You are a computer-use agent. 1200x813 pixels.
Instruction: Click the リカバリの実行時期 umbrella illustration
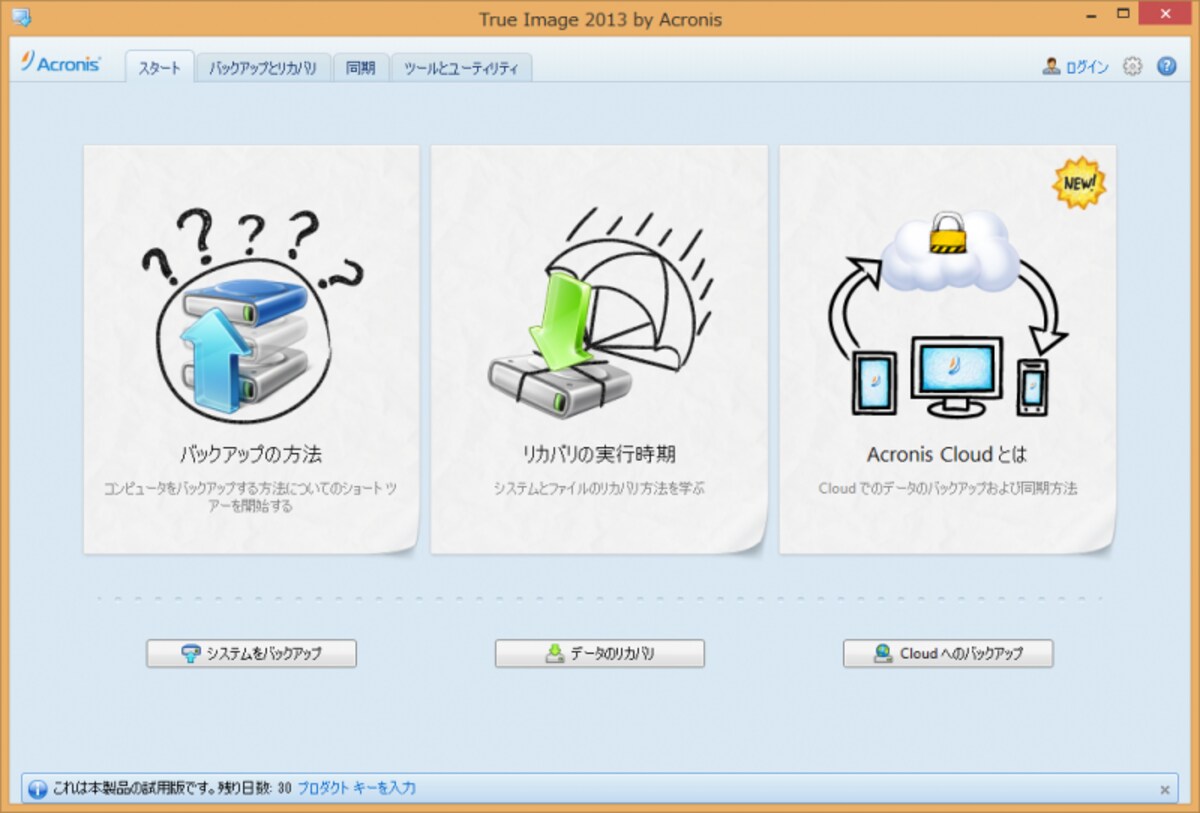point(598,311)
